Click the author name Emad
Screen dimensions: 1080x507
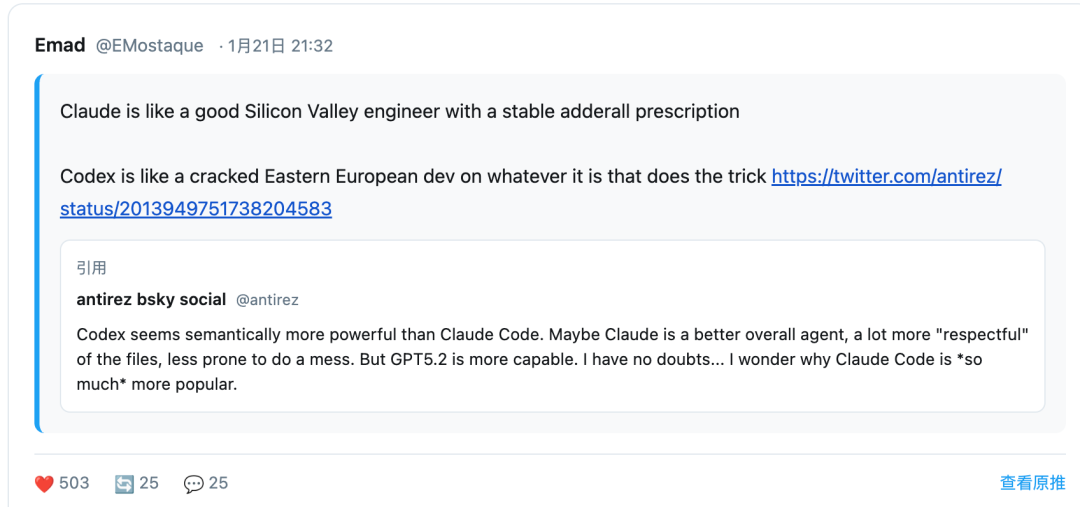coord(60,45)
